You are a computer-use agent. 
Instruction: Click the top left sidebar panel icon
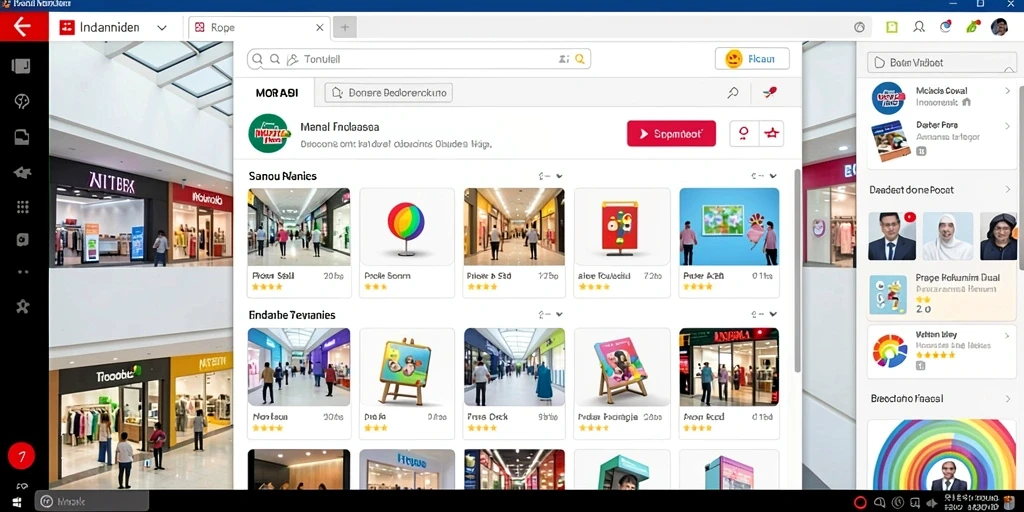coord(22,66)
